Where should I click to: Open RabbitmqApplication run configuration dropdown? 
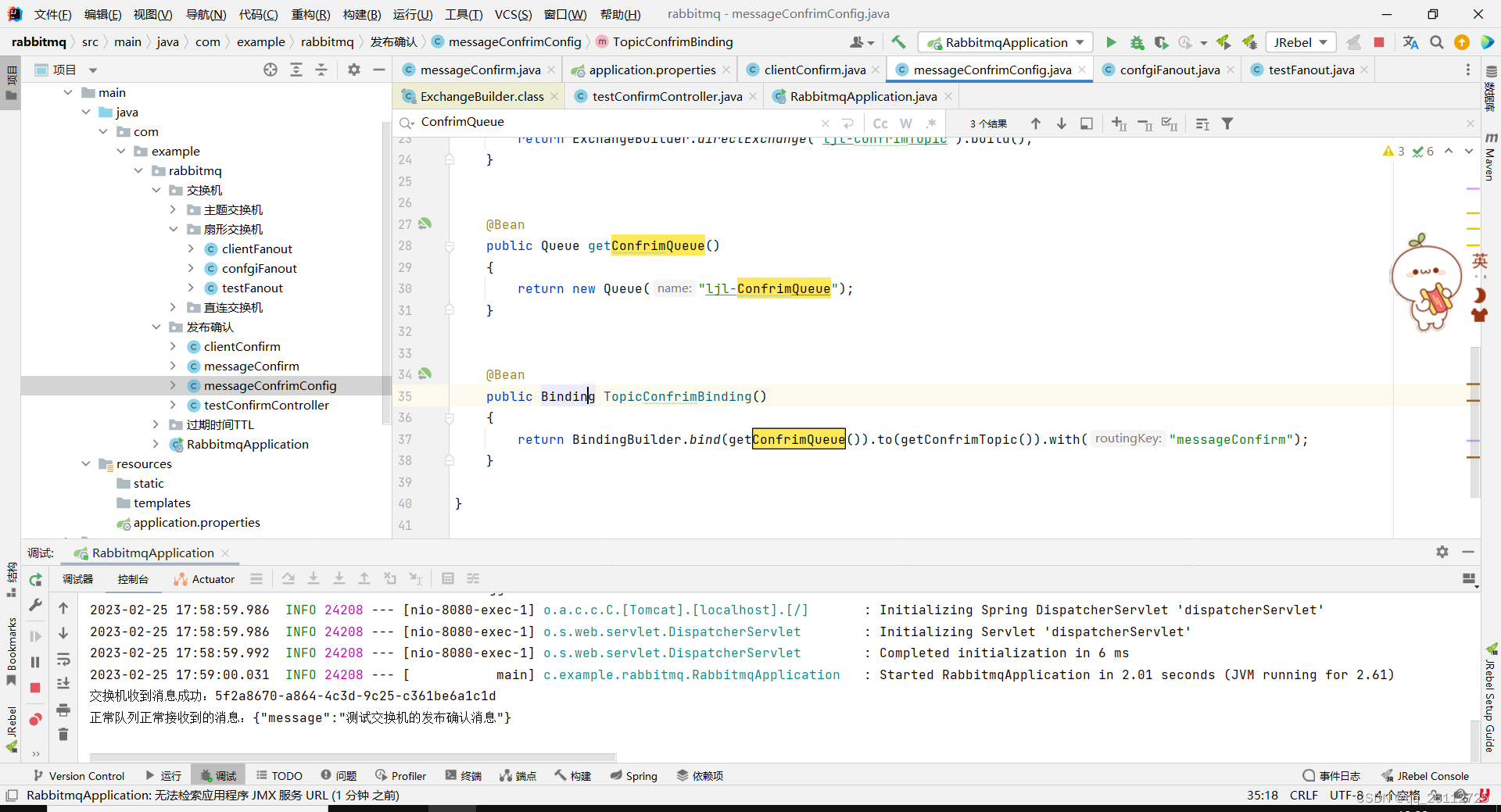click(x=1005, y=42)
